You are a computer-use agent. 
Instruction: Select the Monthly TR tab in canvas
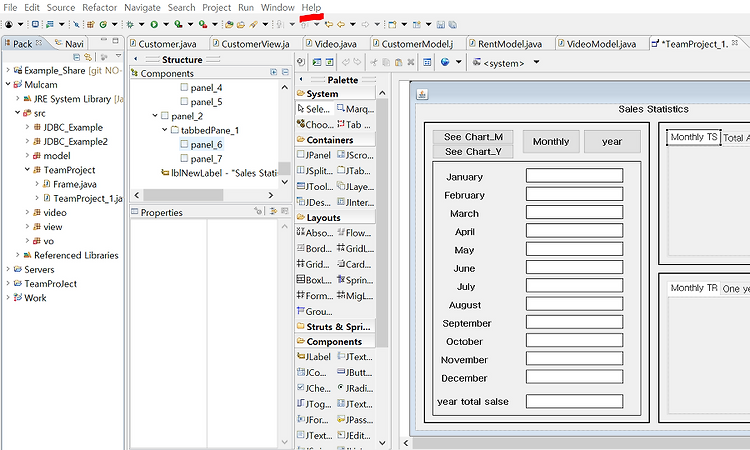[x=694, y=288]
